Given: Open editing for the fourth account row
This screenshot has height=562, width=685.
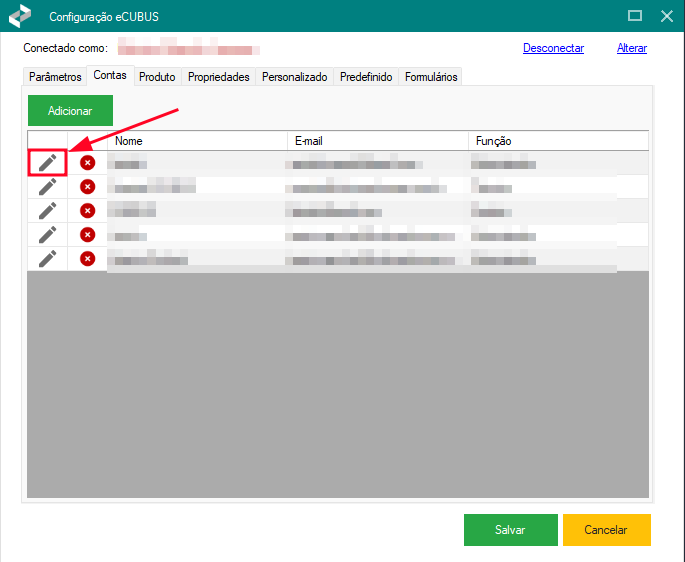Looking at the screenshot, I should click(x=47, y=234).
